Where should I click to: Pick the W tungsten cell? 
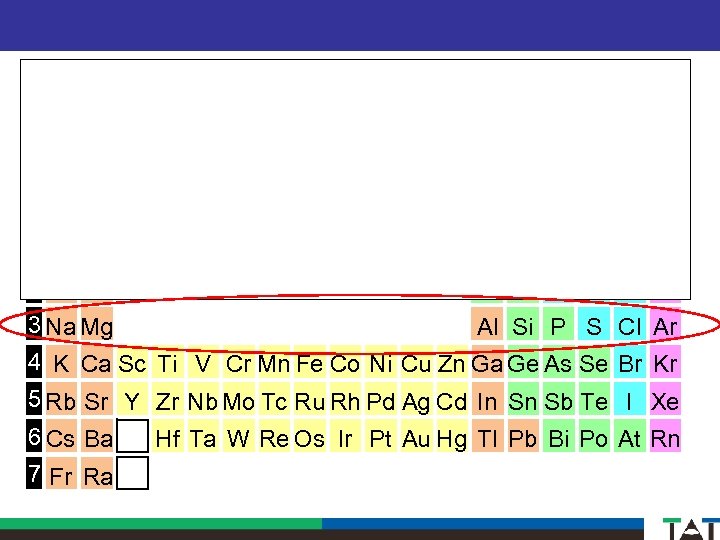point(239,436)
